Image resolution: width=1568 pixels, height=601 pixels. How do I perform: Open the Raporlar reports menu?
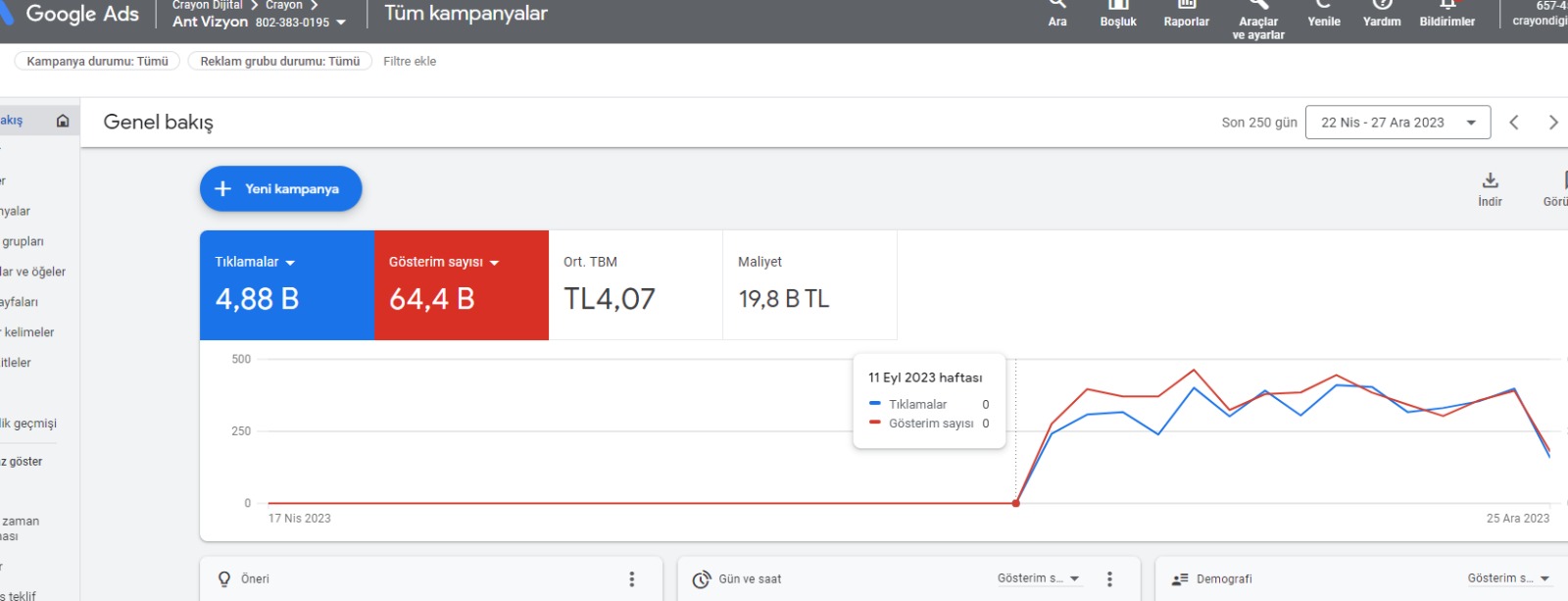pos(1187,14)
